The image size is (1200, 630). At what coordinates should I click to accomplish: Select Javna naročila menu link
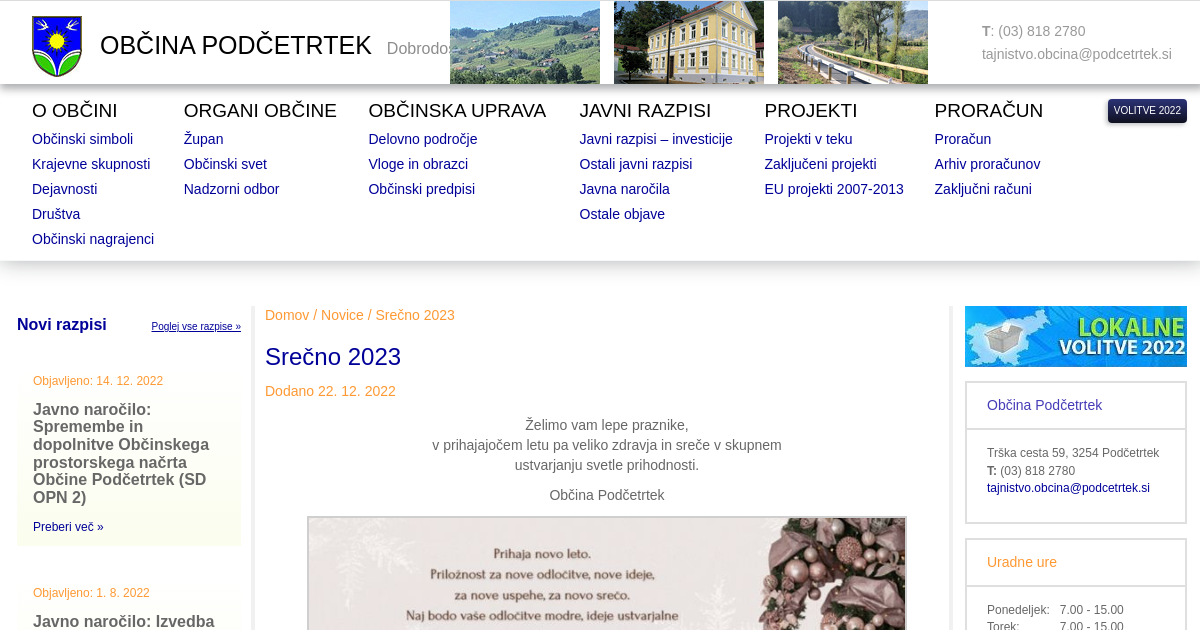pyautogui.click(x=624, y=189)
